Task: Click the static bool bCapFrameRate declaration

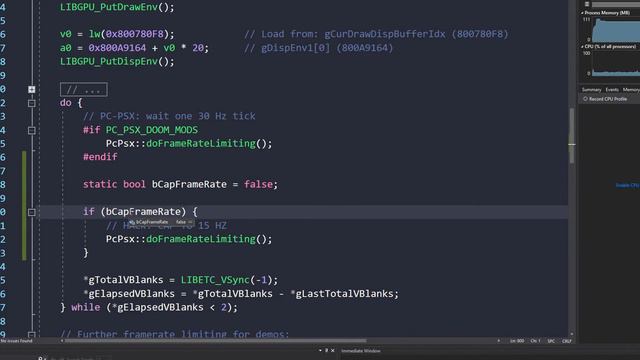Action: click(180, 184)
